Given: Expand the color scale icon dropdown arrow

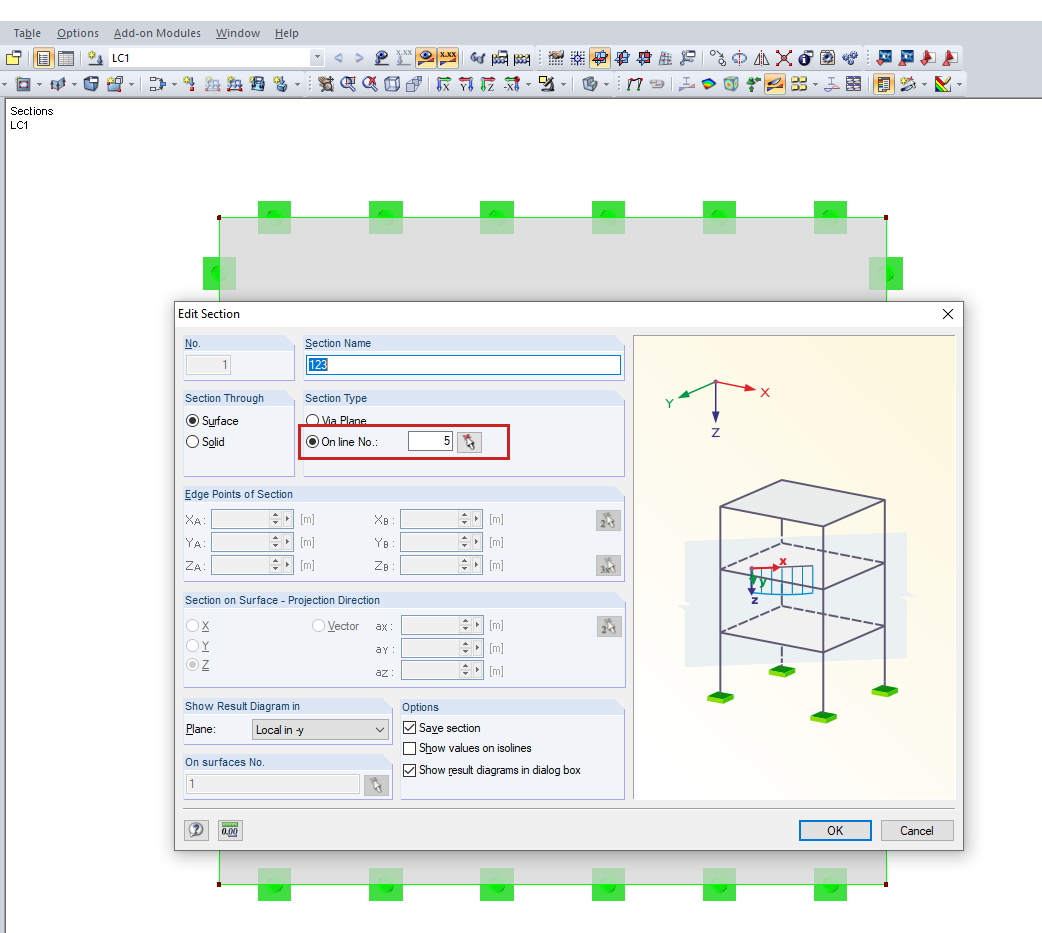Looking at the screenshot, I should [x=959, y=84].
